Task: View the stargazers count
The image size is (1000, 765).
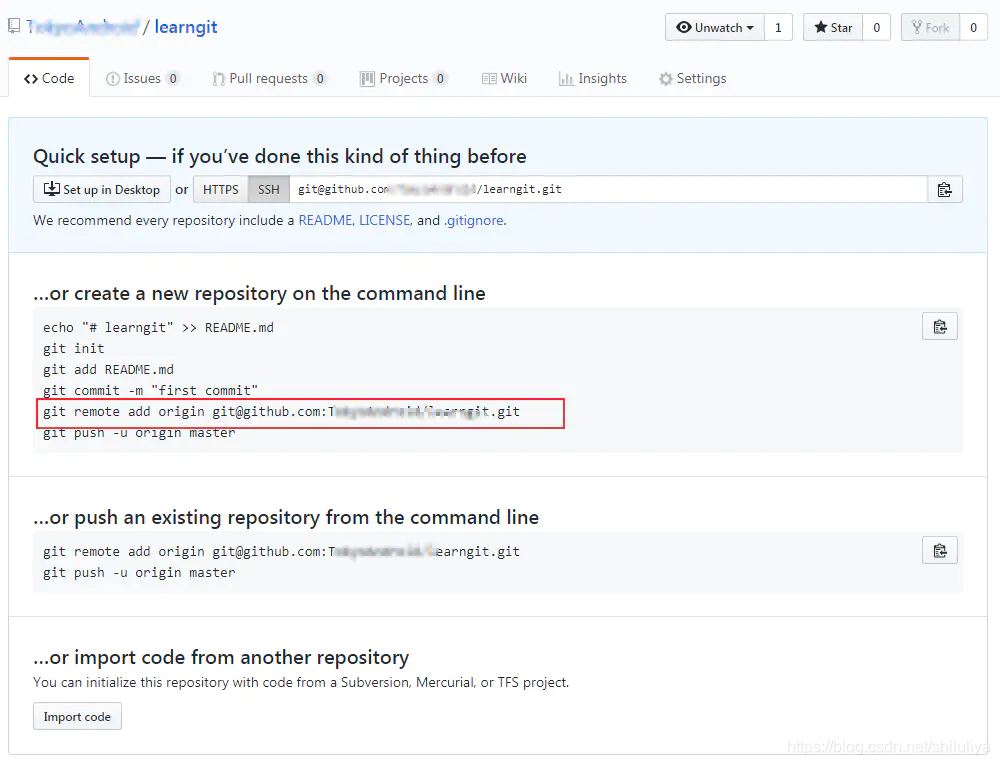Action: (876, 27)
